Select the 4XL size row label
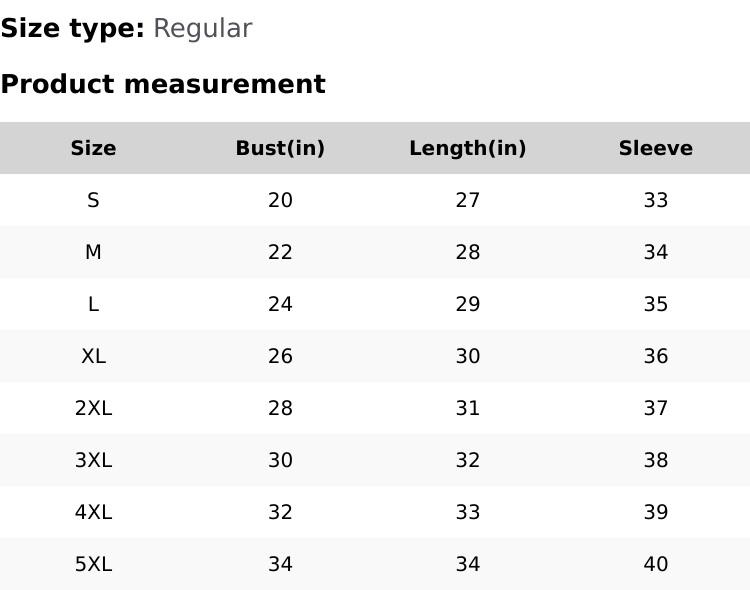The image size is (750, 590). click(93, 512)
